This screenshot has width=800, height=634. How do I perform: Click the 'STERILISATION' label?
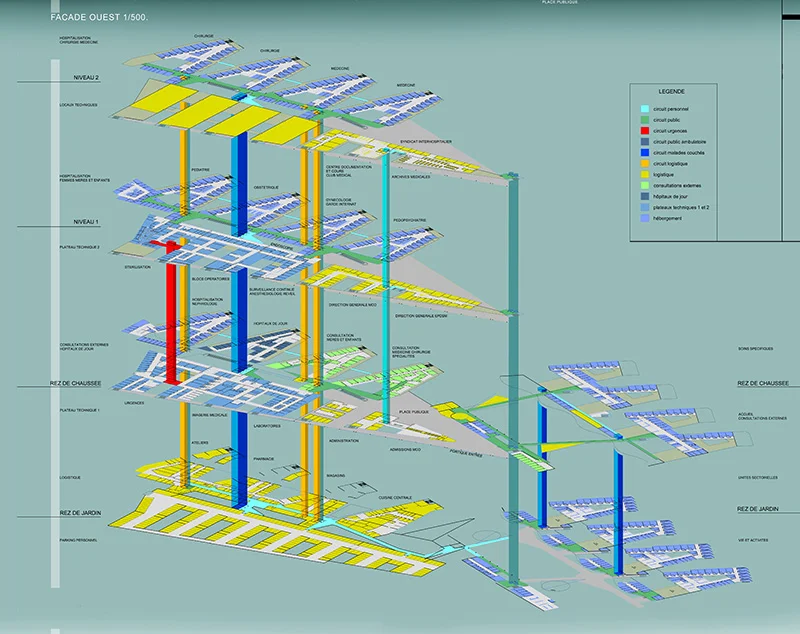138,267
